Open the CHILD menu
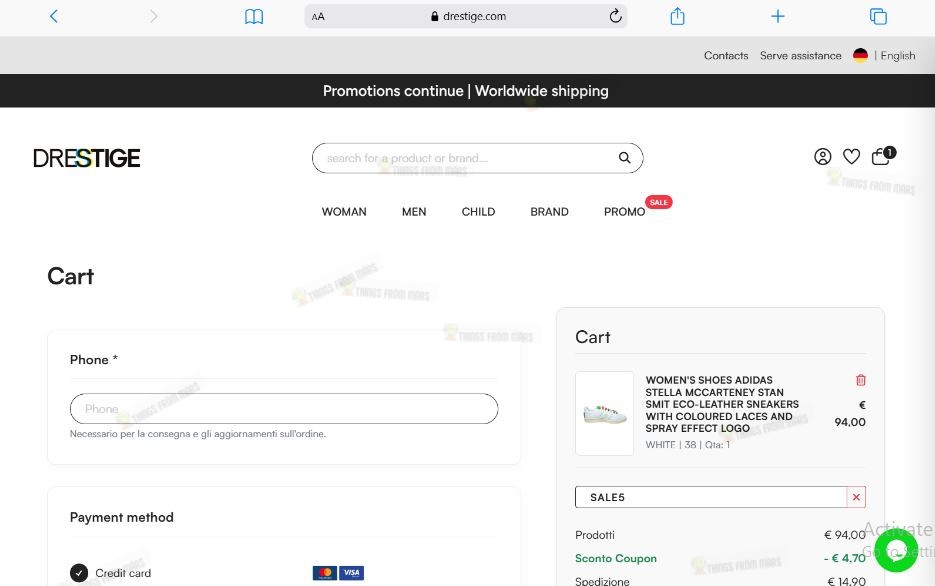Screen dimensions: 935x586 coord(478,212)
